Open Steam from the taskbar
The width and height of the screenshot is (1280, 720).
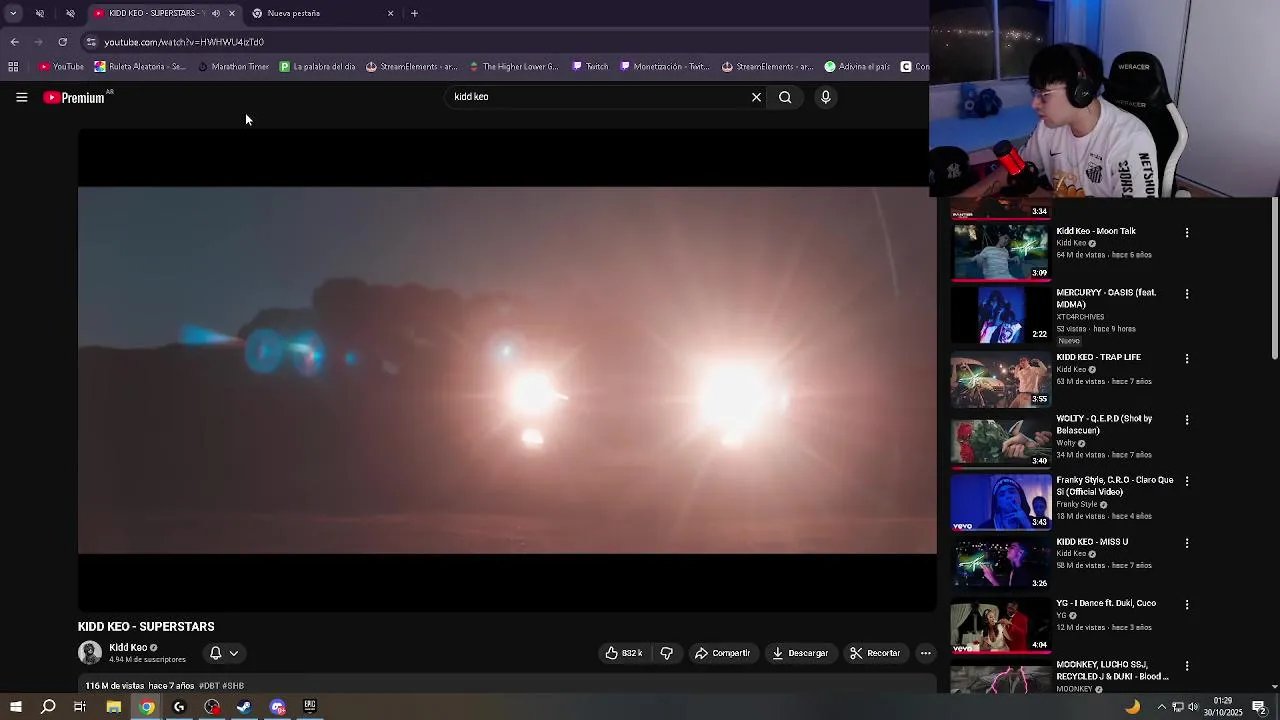click(244, 707)
